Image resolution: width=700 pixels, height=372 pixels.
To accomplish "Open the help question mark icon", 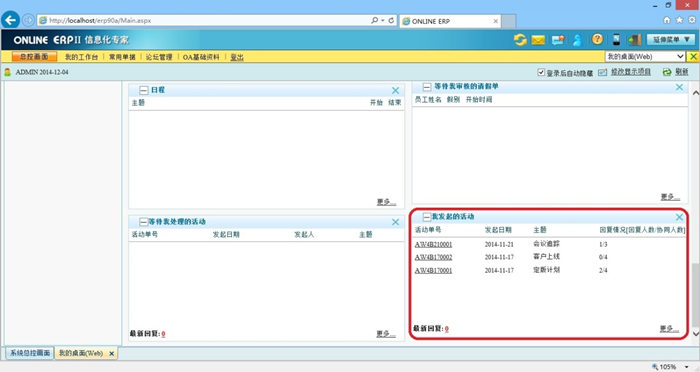I will click(597, 39).
